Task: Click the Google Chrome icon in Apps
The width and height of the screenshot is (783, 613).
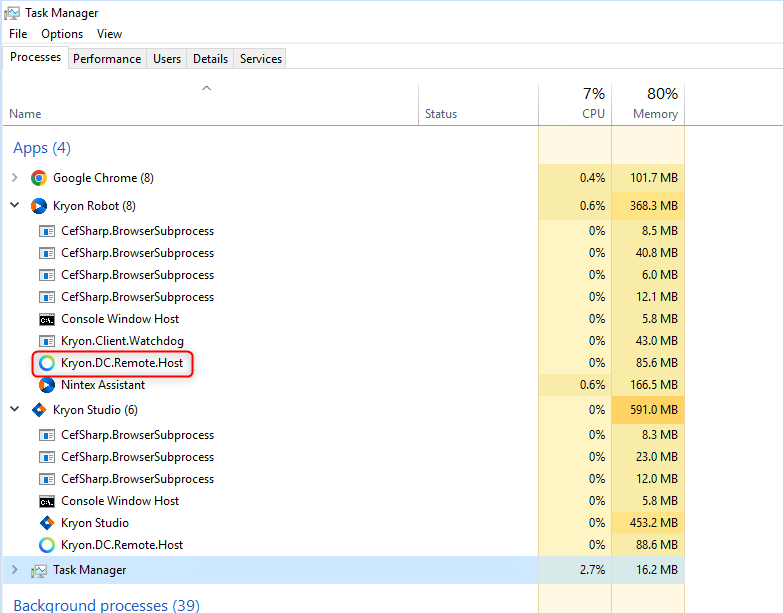Action: [x=39, y=178]
